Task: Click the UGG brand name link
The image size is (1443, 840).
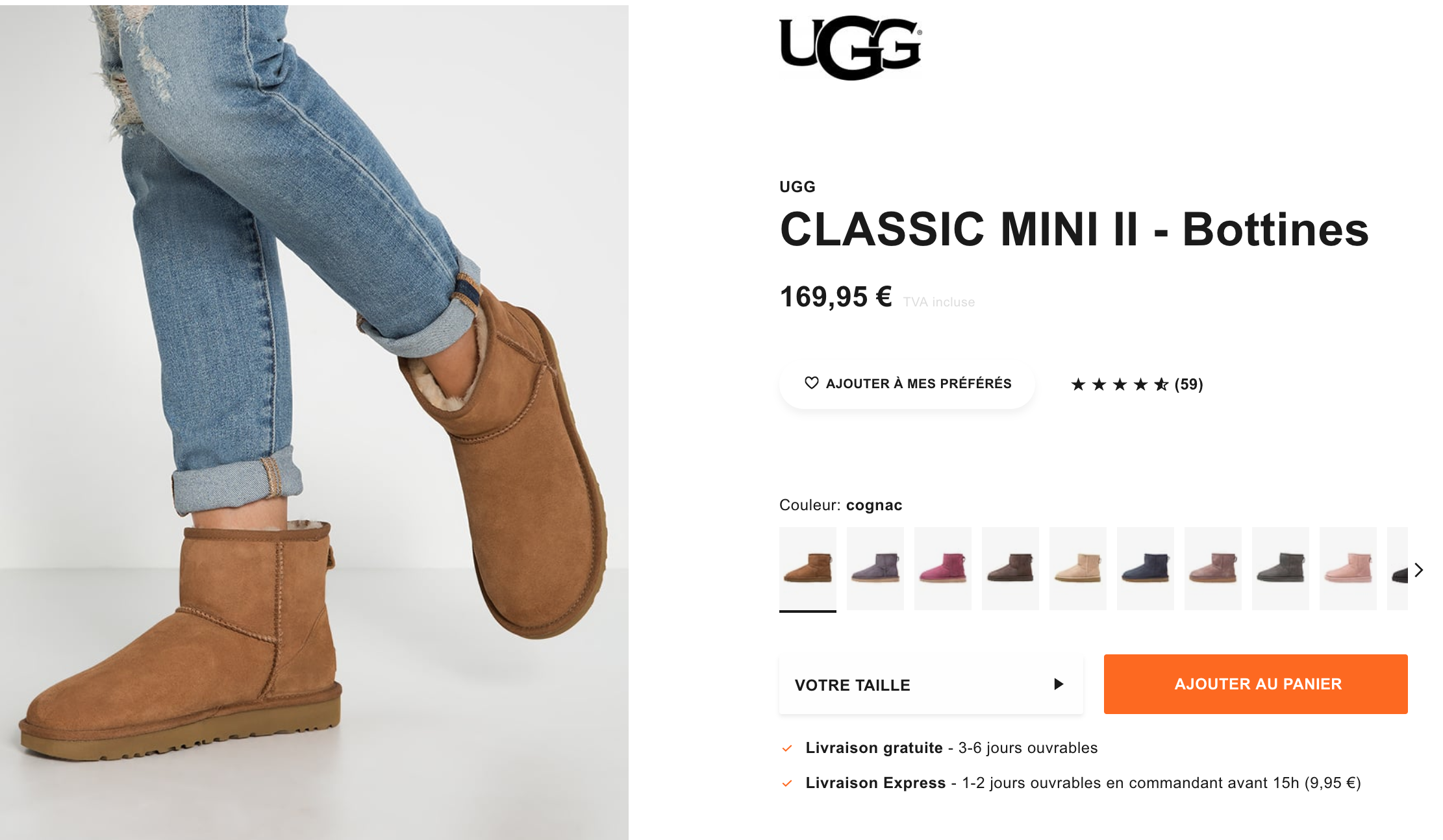Action: [x=797, y=187]
